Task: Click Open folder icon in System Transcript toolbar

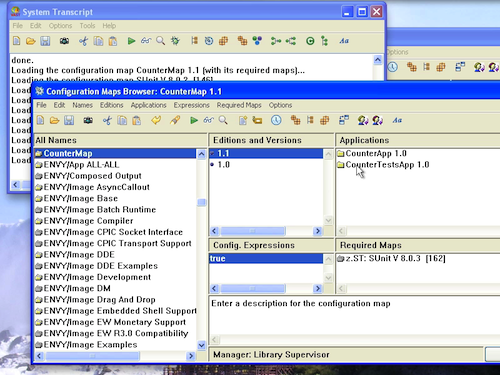Action: point(31,41)
